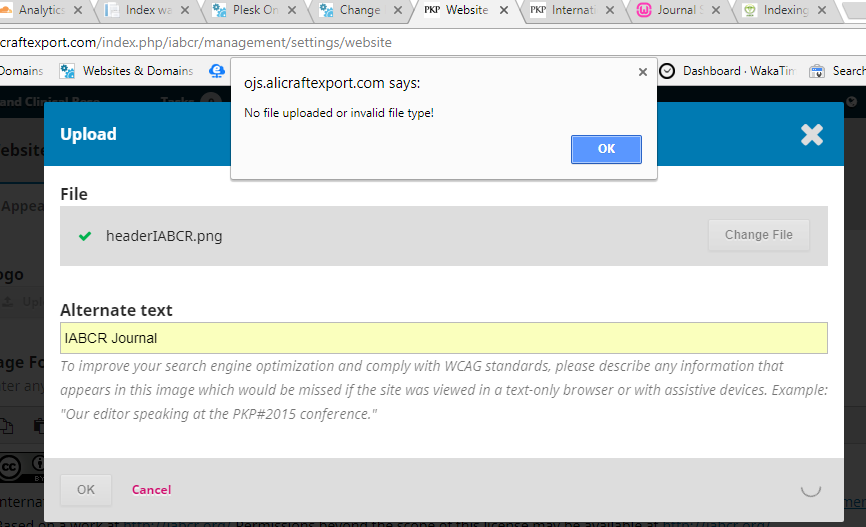Click OK in the alert dialog

pos(606,149)
